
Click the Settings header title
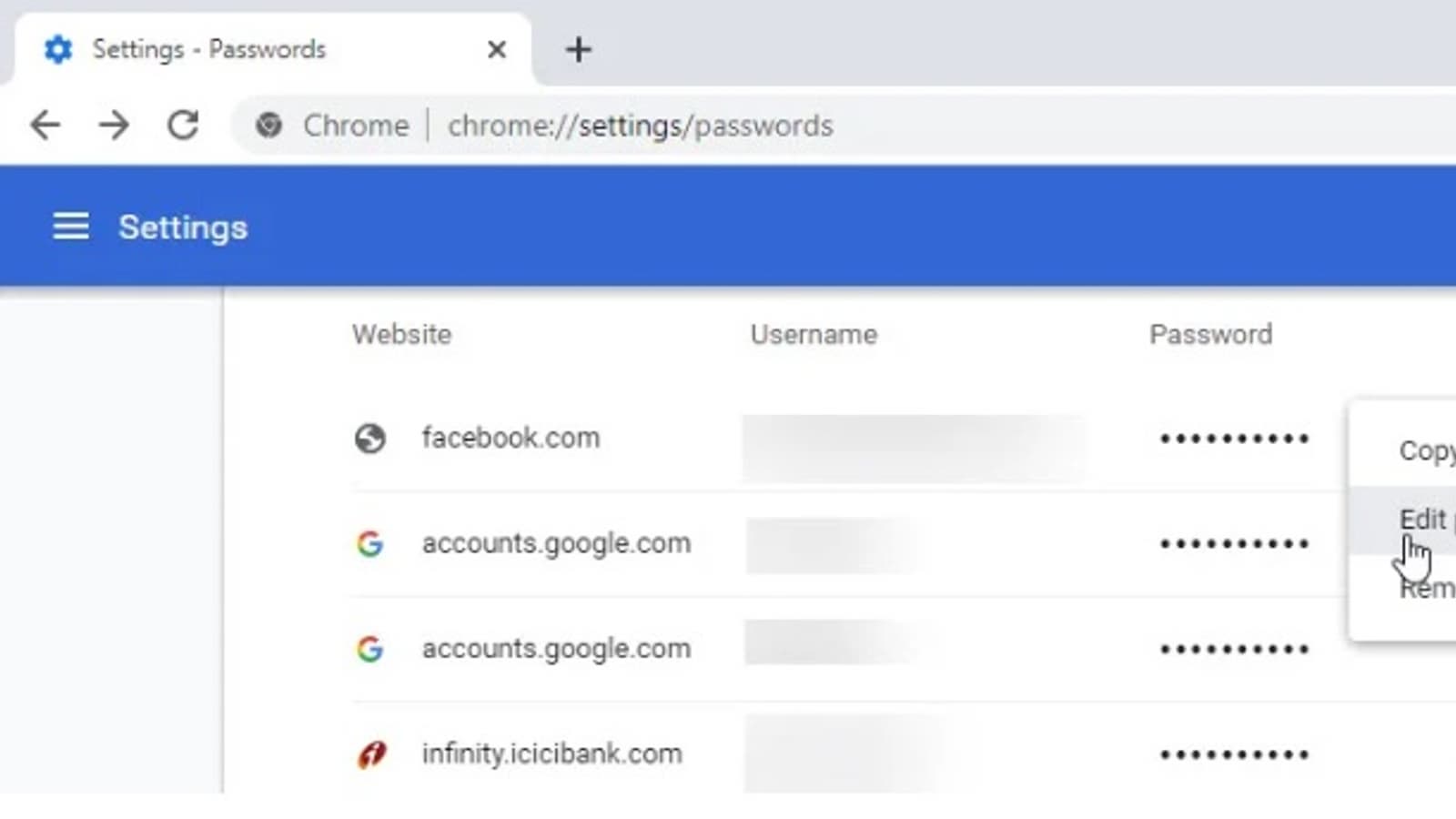183,227
